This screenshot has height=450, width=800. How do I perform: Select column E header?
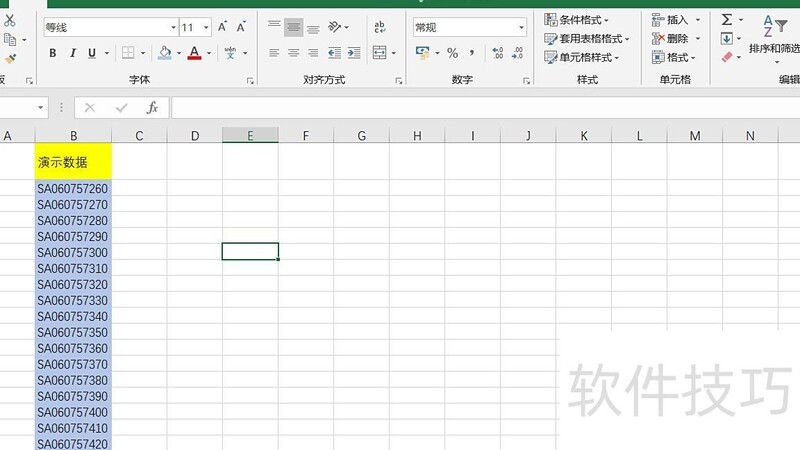[x=250, y=136]
